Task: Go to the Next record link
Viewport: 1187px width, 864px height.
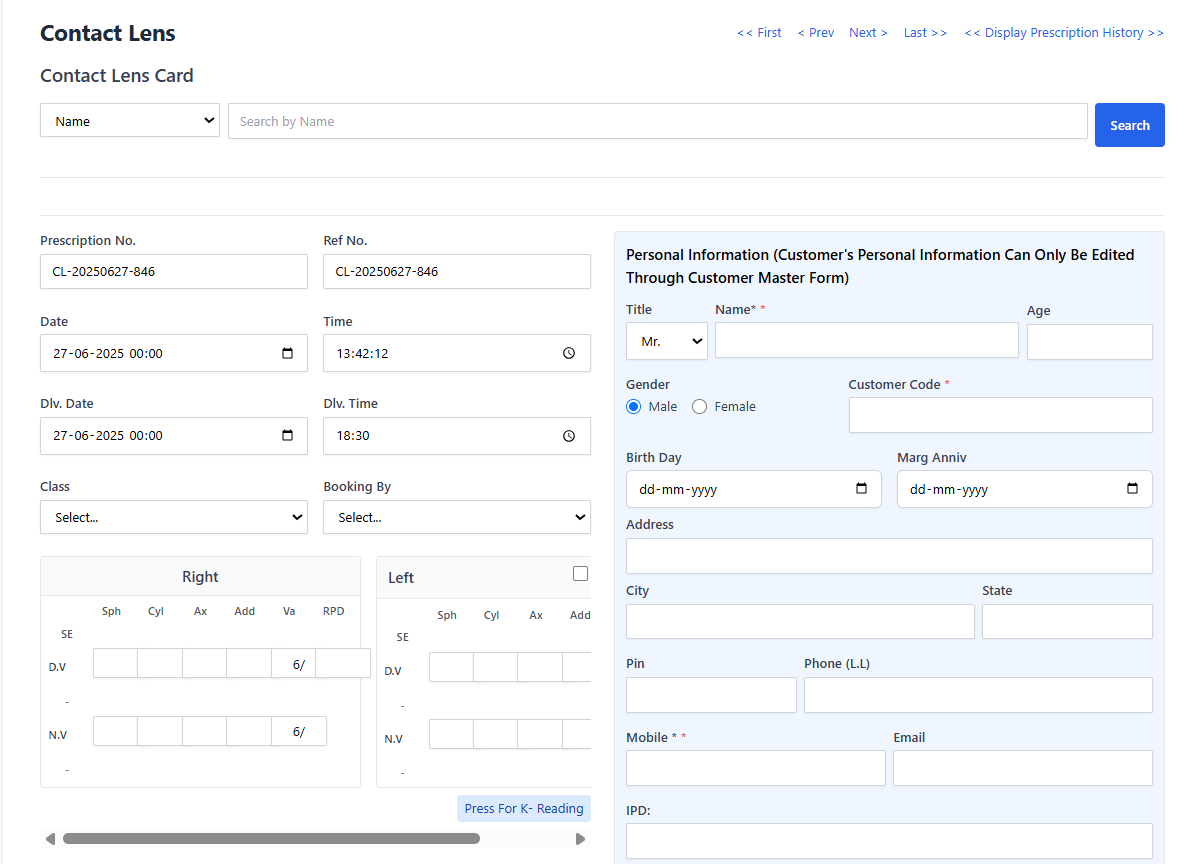Action: (868, 33)
